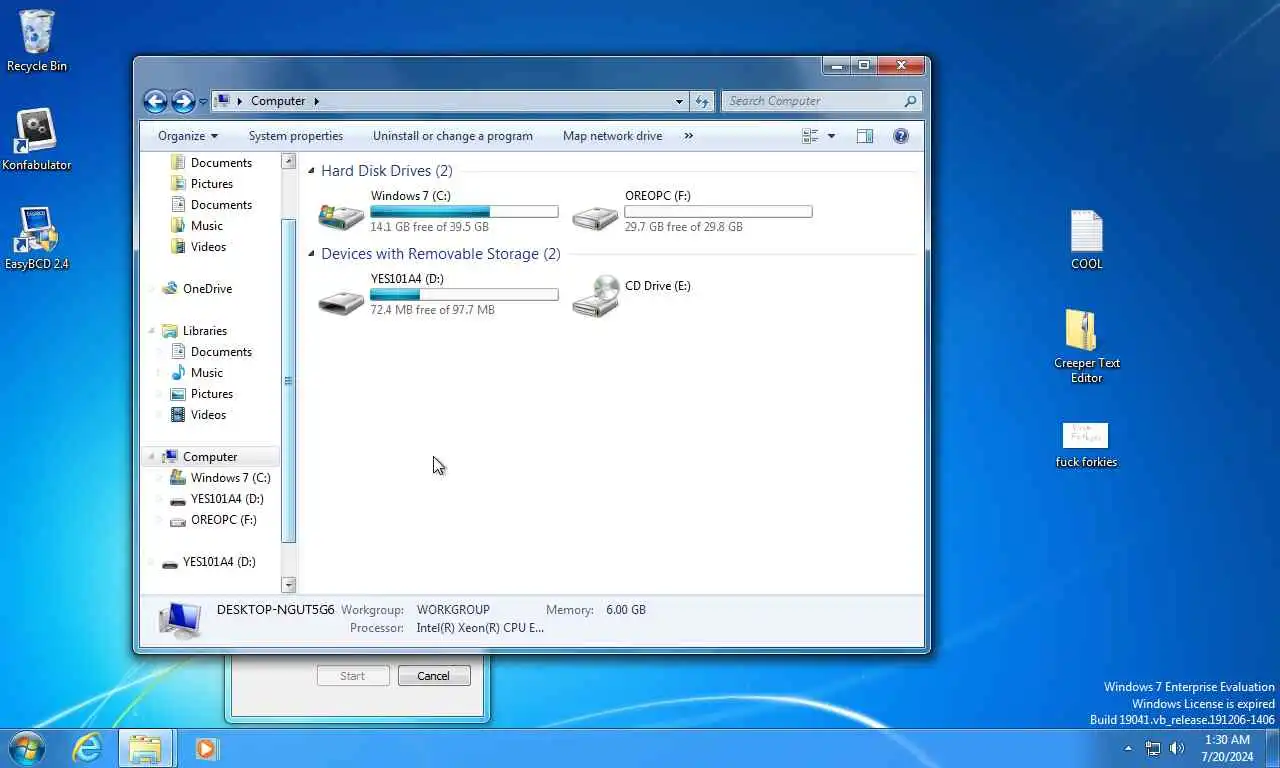
Task: Click the YES101A4 (D:) capacity bar
Action: click(464, 295)
